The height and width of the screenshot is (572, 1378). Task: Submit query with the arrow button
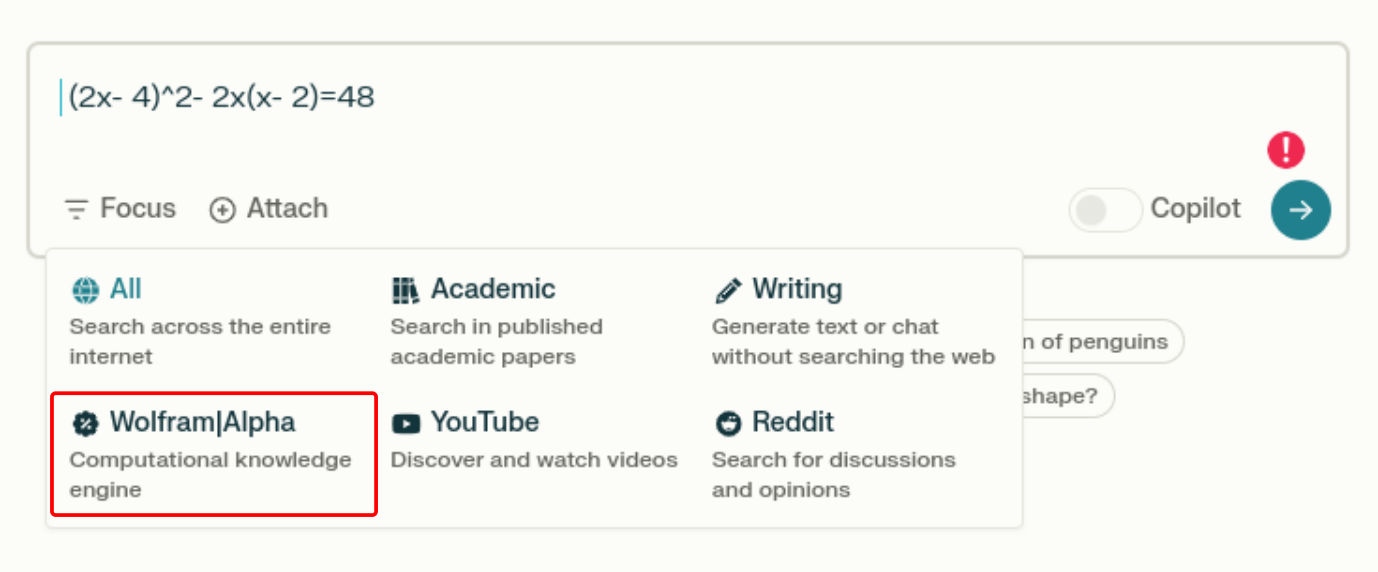[1300, 210]
